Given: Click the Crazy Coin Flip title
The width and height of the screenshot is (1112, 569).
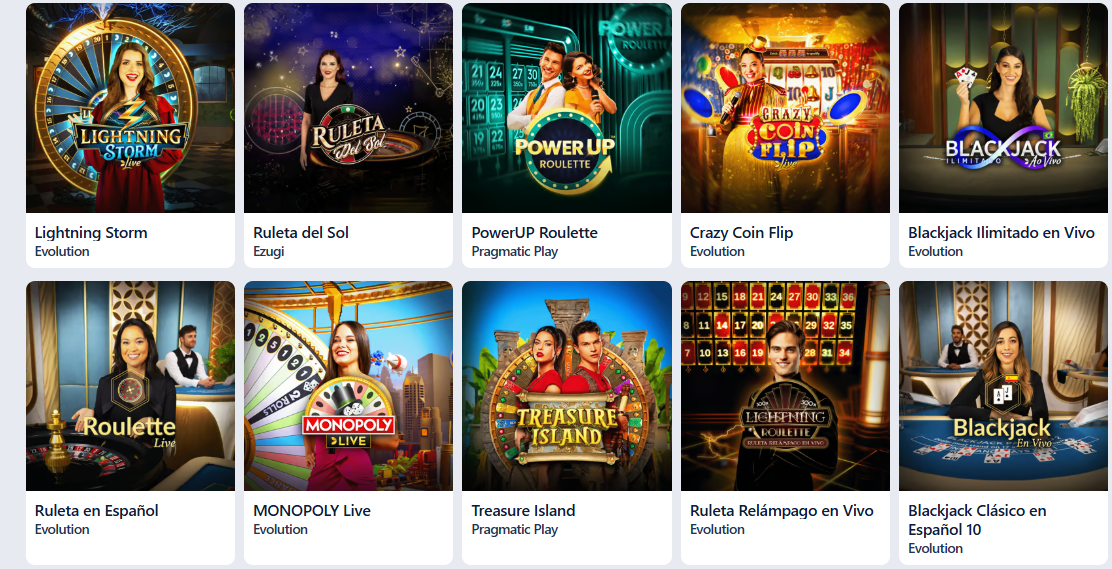Looking at the screenshot, I should 741,233.
